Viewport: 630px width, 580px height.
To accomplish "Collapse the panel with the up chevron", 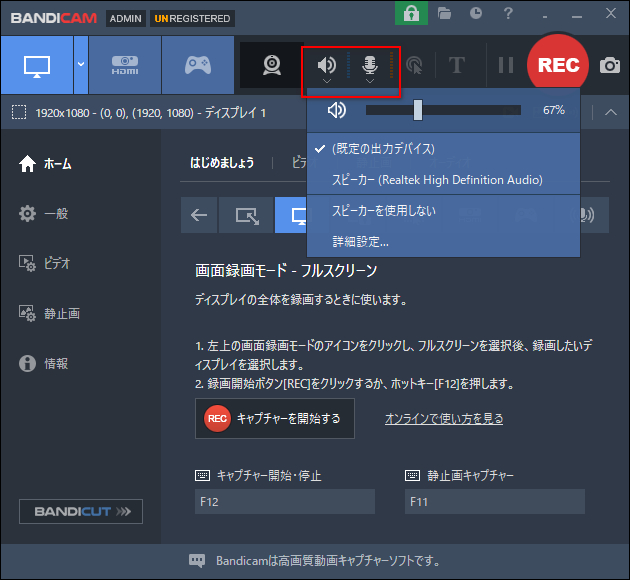I will click(611, 112).
